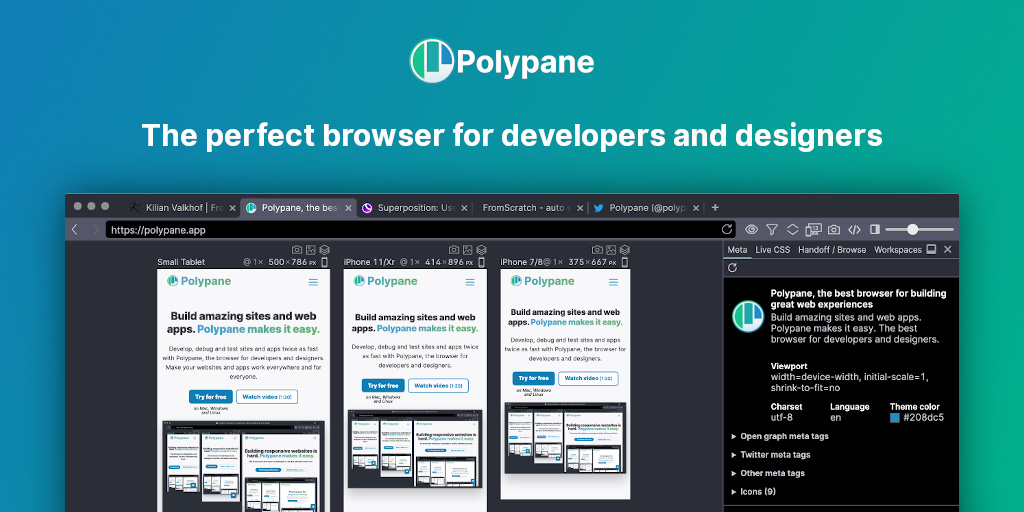
Task: Close the Polypane Twitter tab
Action: [x=696, y=208]
